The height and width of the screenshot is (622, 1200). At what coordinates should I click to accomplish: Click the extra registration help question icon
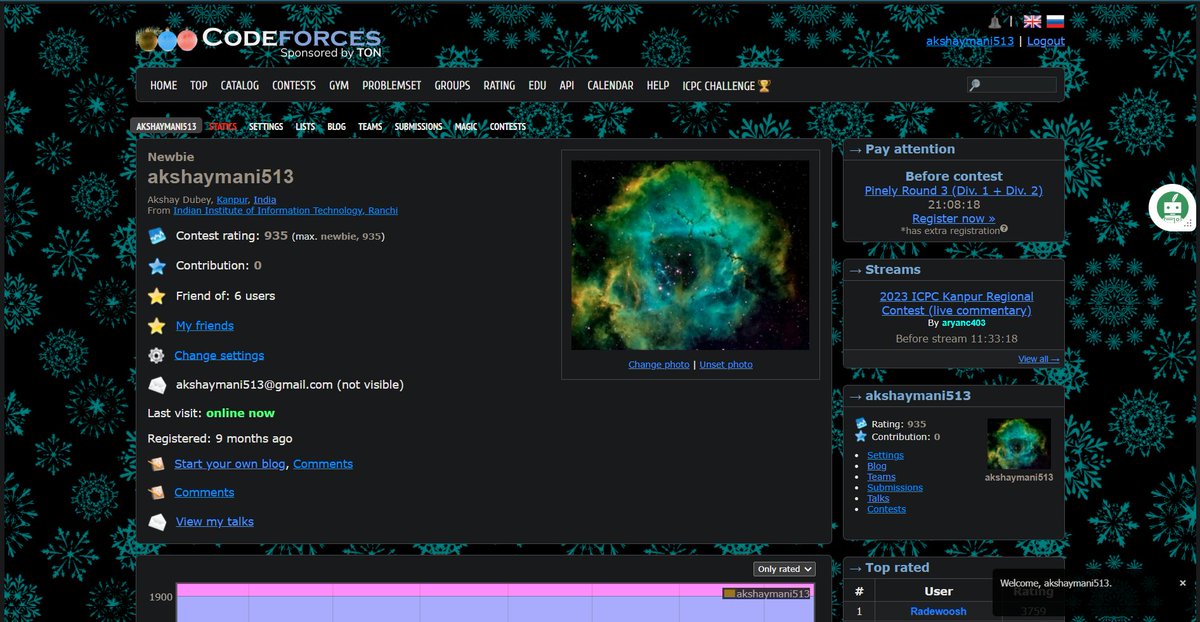pos(1003,229)
